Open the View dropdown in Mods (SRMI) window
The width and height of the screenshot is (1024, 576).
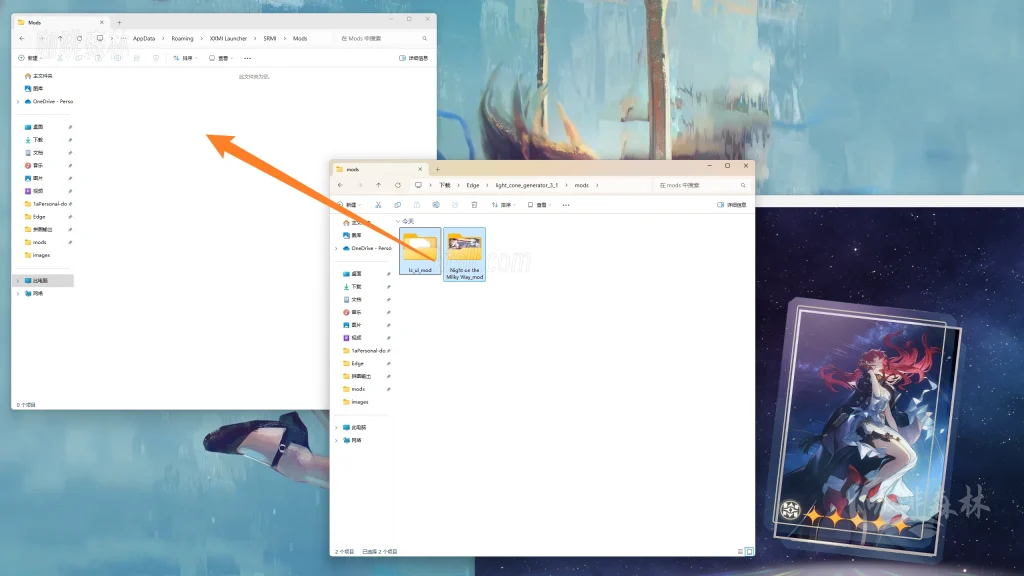click(x=220, y=58)
